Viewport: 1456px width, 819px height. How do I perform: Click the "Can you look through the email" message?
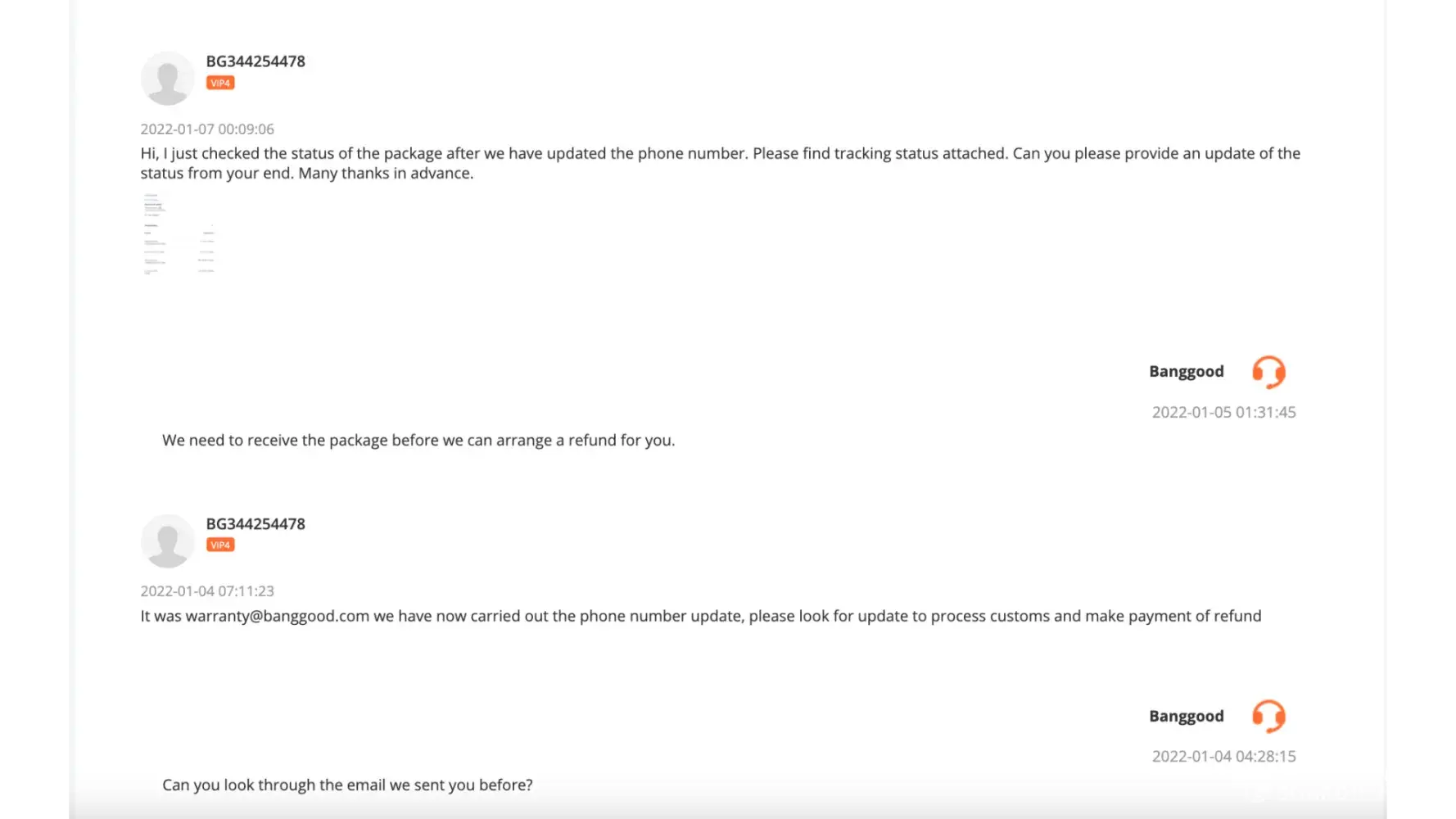(x=347, y=785)
